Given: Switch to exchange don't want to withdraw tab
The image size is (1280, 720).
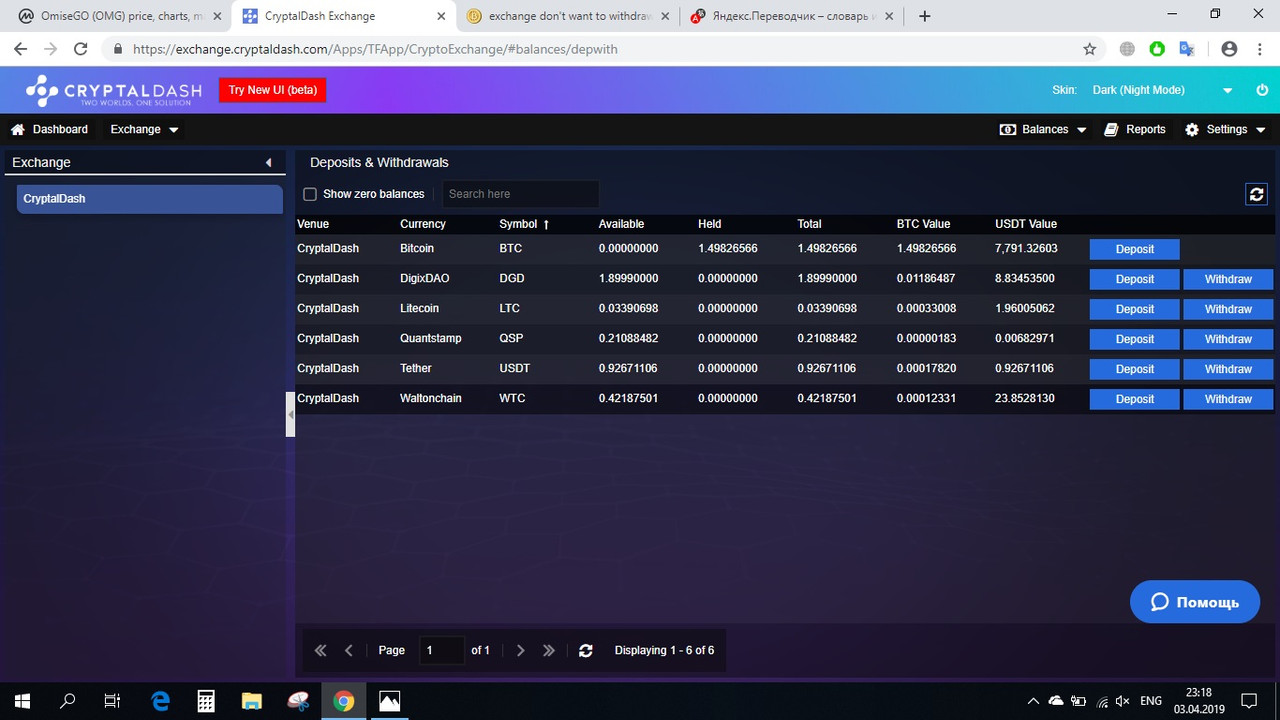Looking at the screenshot, I should pyautogui.click(x=568, y=16).
